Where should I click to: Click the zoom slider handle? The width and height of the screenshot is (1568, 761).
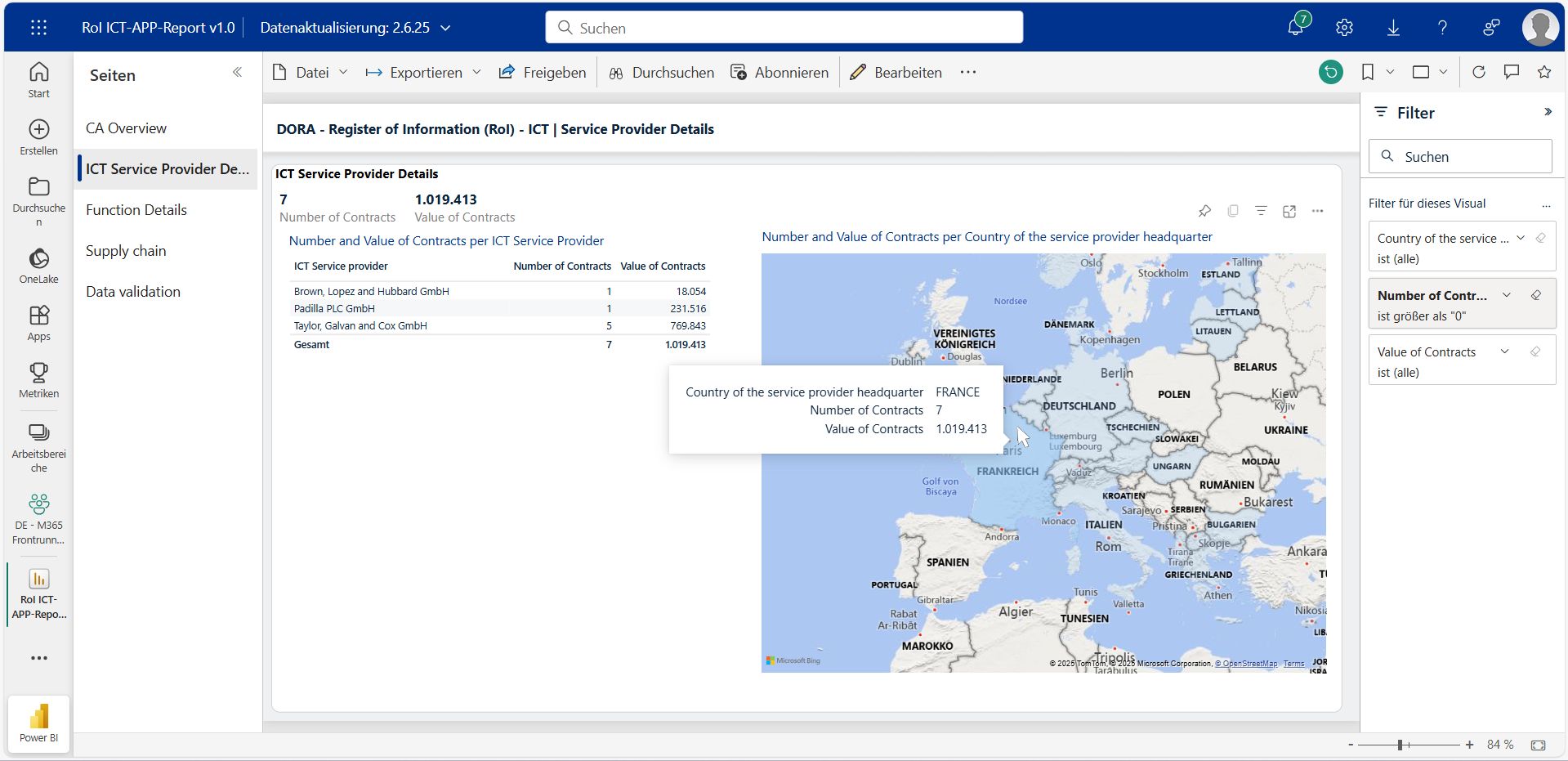point(1400,745)
